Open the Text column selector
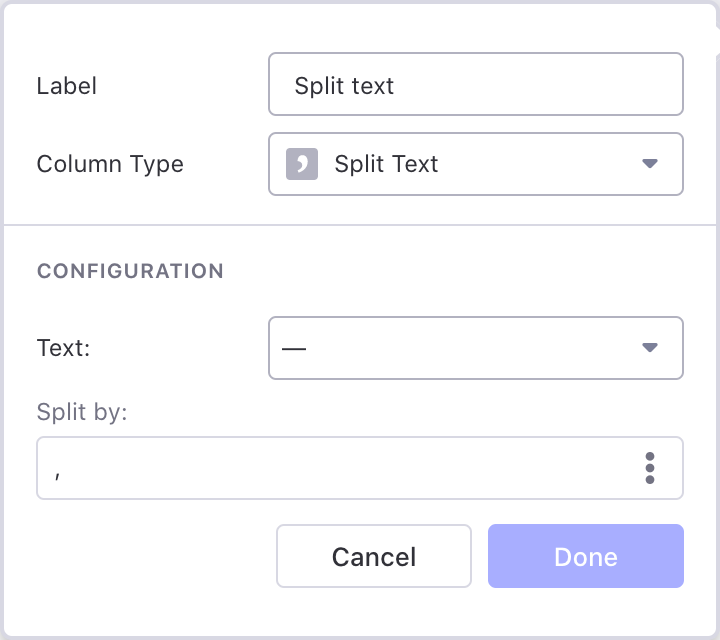The image size is (720, 640). 476,348
